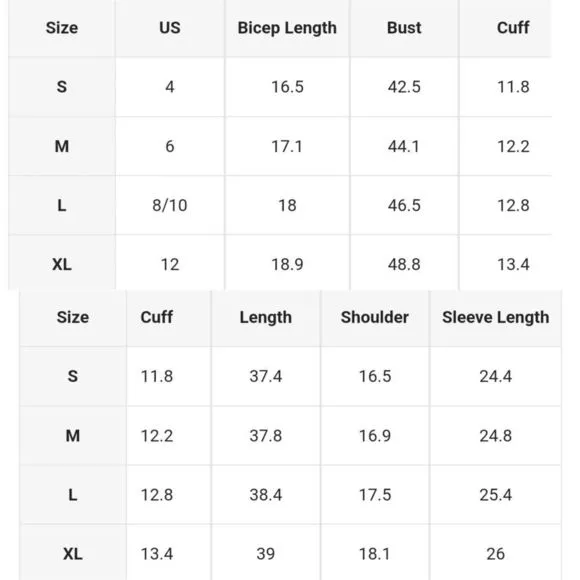The width and height of the screenshot is (580, 580).
Task: Select the Shoulder column header
Action: point(375,317)
